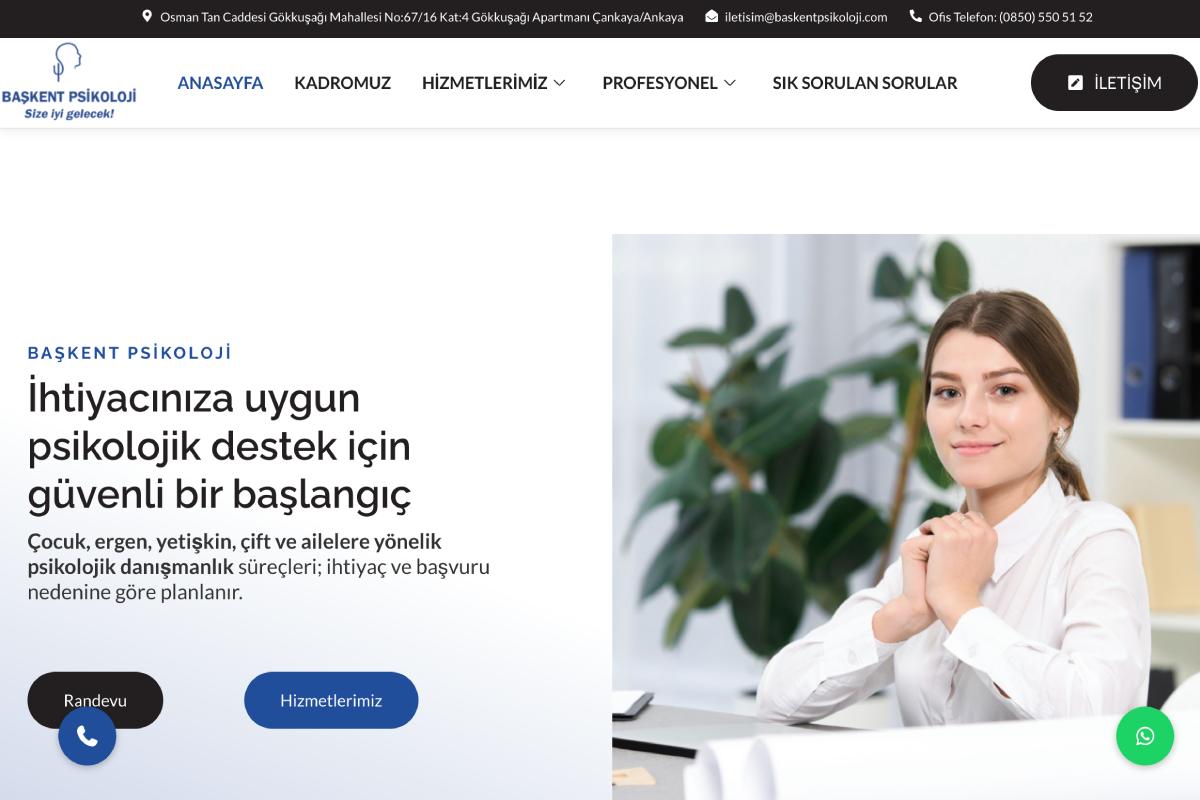
Task: Click the paragraph starting 'Çocuk, ergen, yetişkin'
Action: click(x=259, y=567)
